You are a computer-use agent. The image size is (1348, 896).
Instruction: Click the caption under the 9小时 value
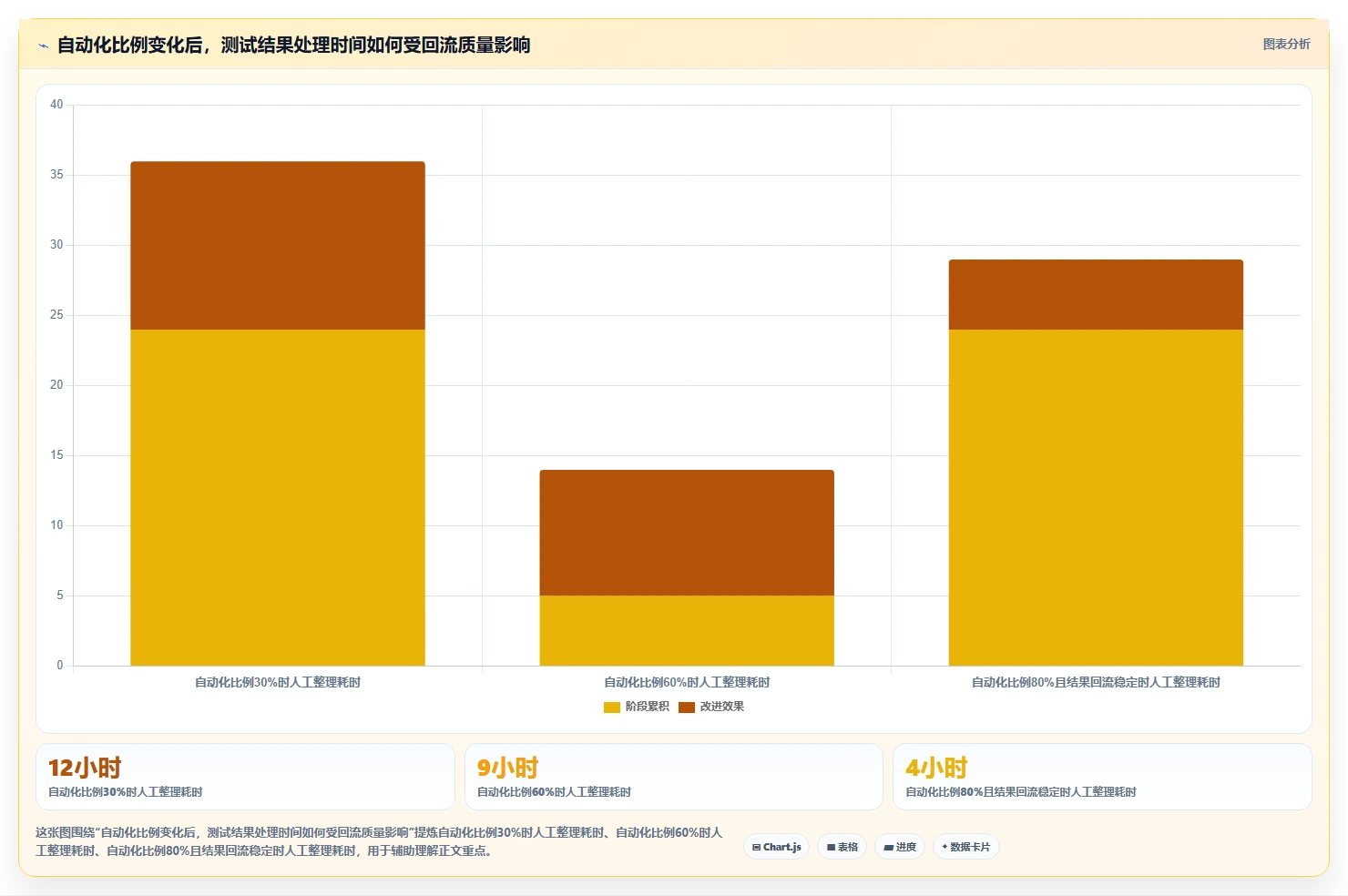click(x=554, y=792)
